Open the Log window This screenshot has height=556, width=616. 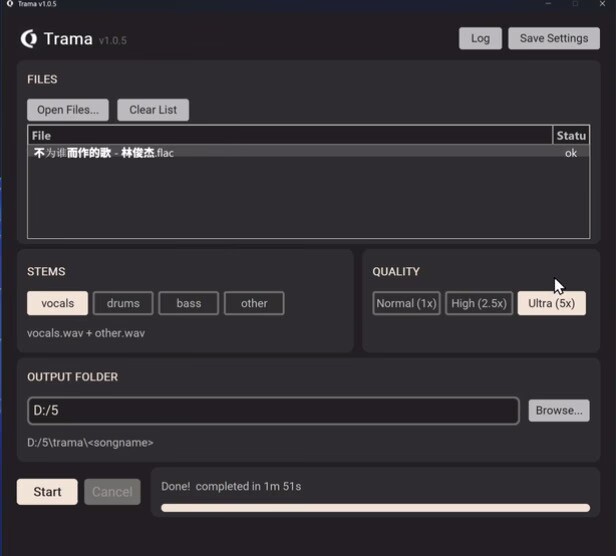(x=480, y=38)
